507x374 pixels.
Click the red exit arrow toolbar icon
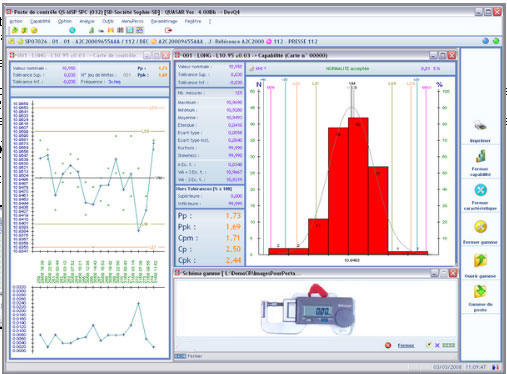tap(168, 30)
